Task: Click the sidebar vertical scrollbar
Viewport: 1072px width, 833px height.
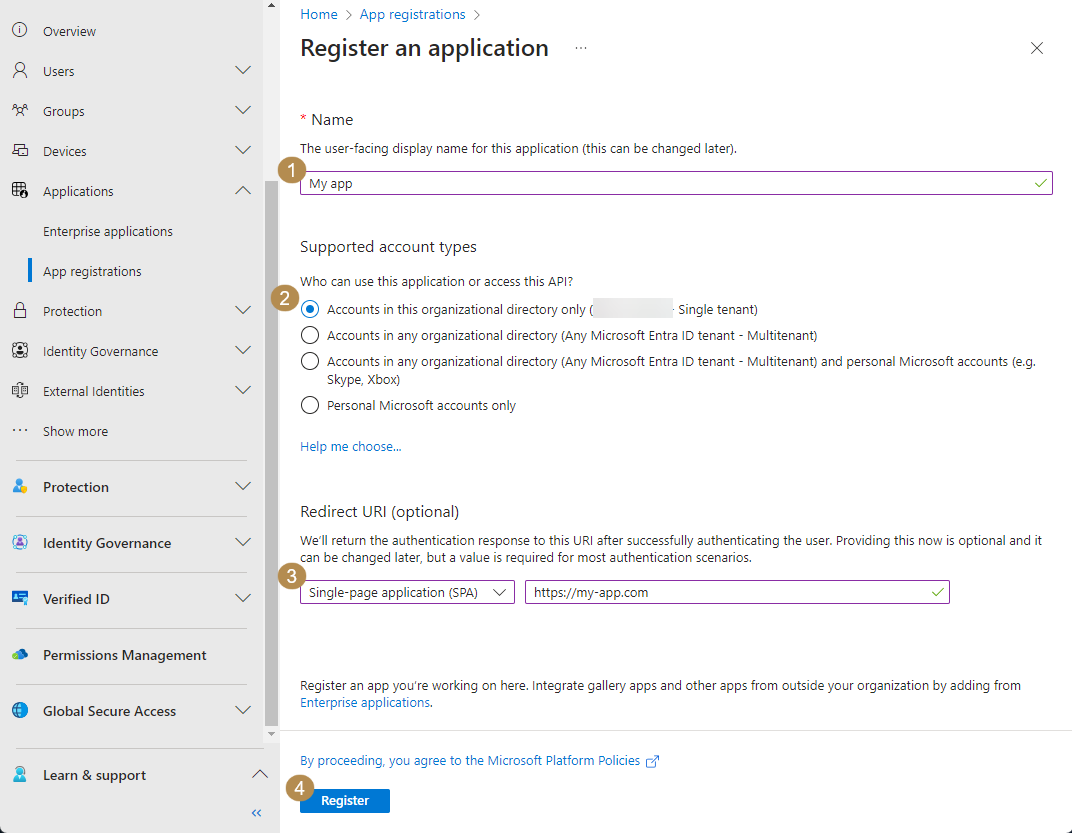Action: (271, 450)
